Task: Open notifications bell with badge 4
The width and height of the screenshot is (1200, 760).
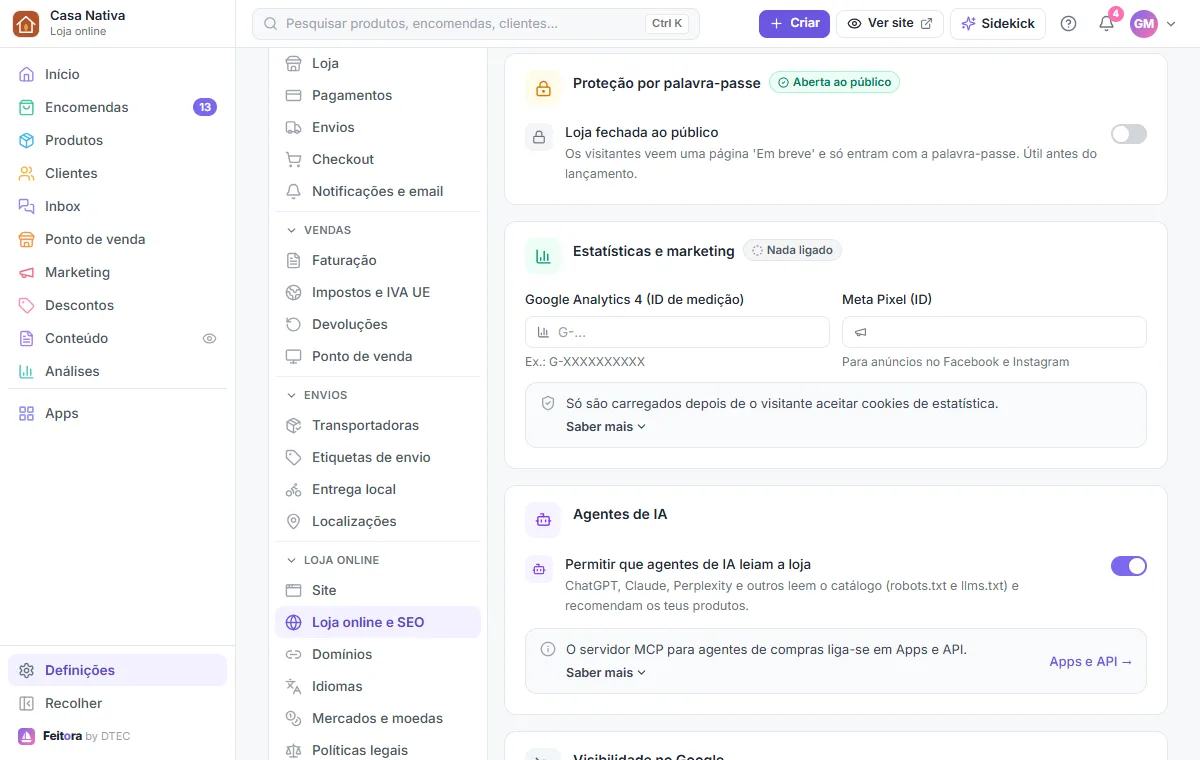Action: tap(1106, 24)
